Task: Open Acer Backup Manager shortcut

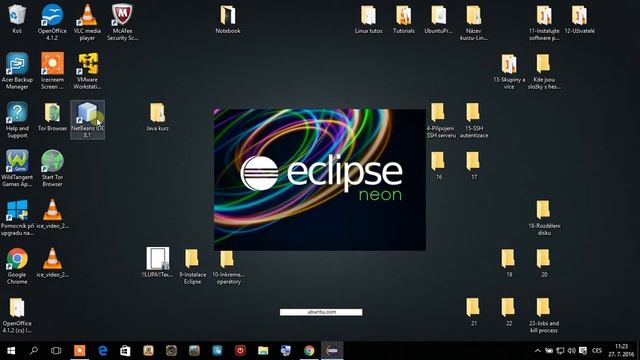Action: pyautogui.click(x=17, y=71)
